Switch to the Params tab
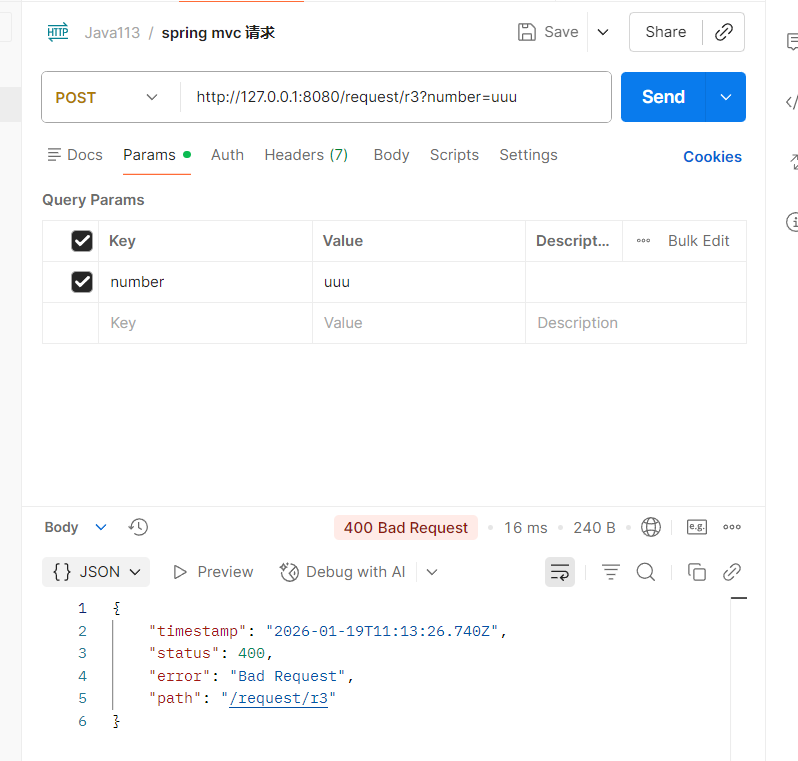Viewport: 798px width, 761px height. [157, 155]
